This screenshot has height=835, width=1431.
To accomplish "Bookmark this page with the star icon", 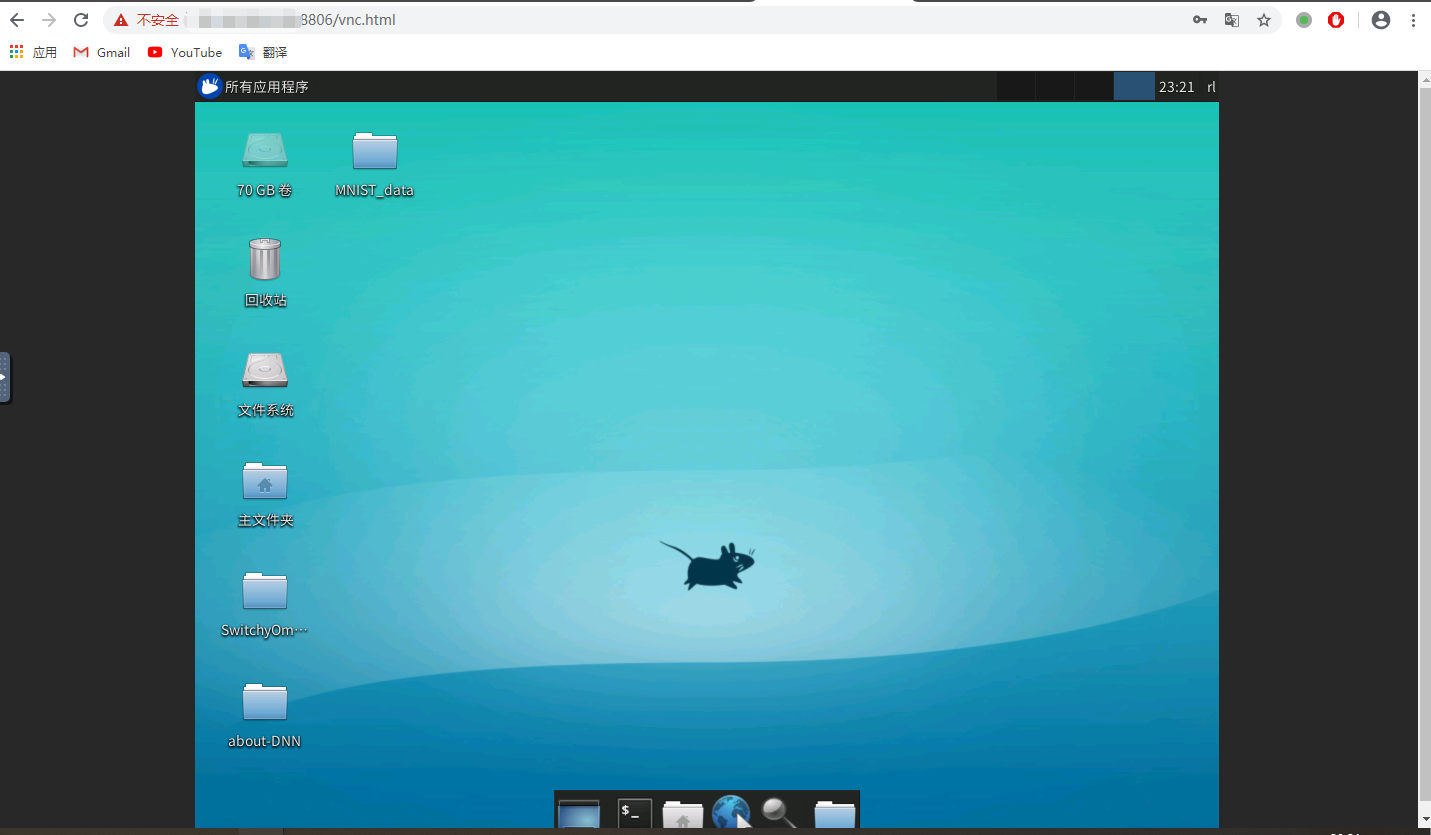I will [x=1264, y=20].
